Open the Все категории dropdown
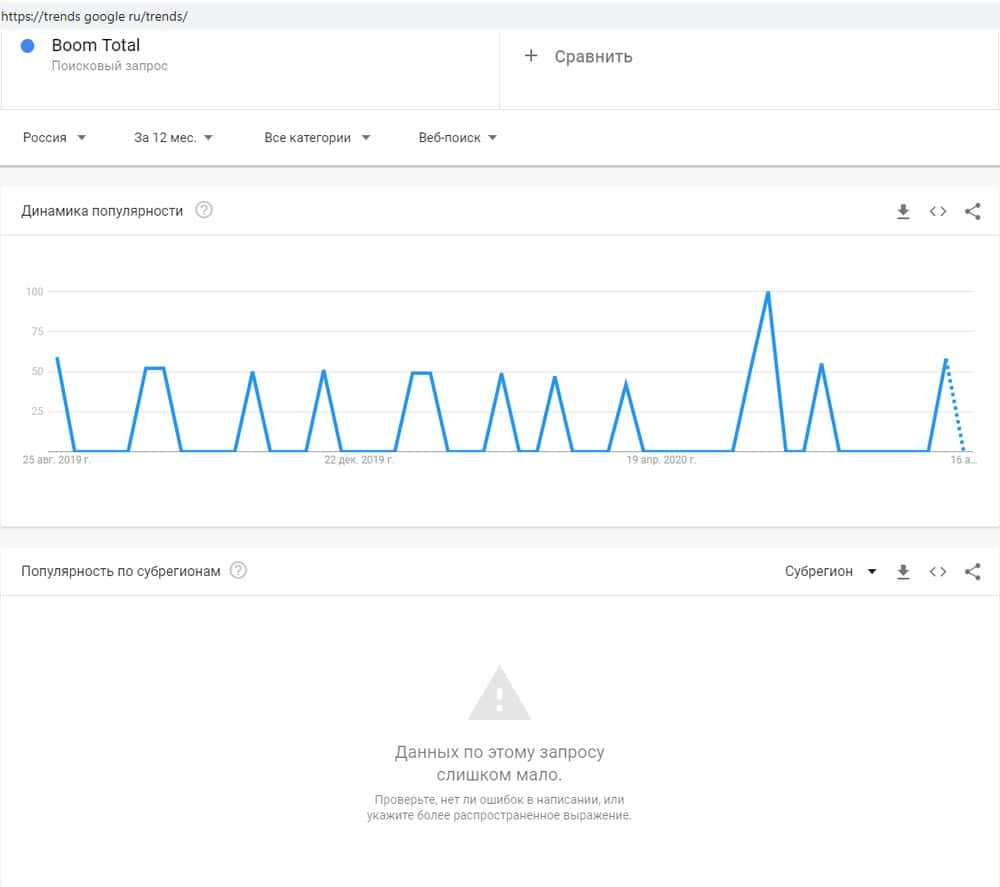The image size is (1000, 887). coord(317,138)
